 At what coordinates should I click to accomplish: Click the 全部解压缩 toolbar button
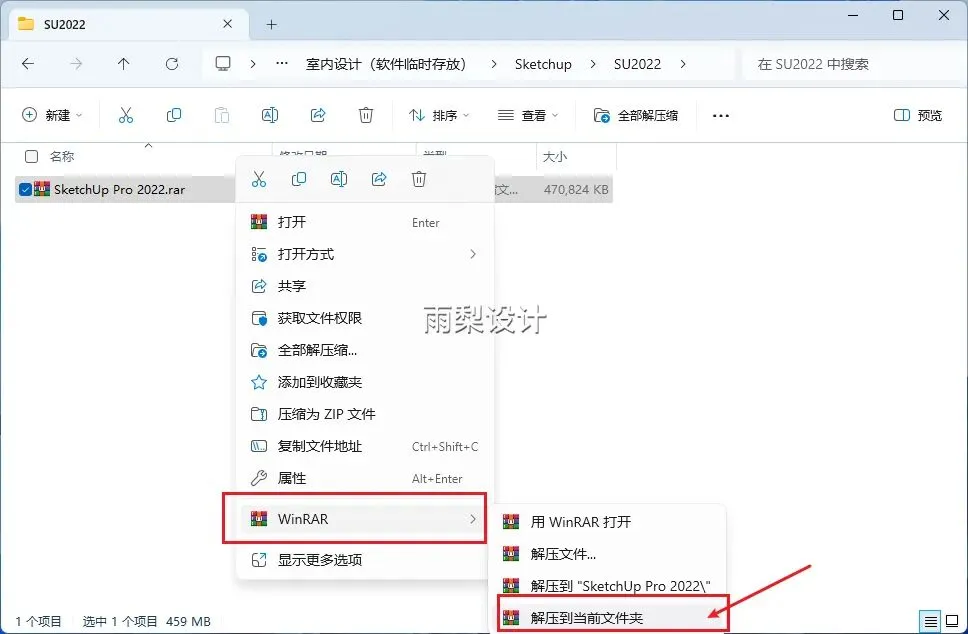click(636, 115)
